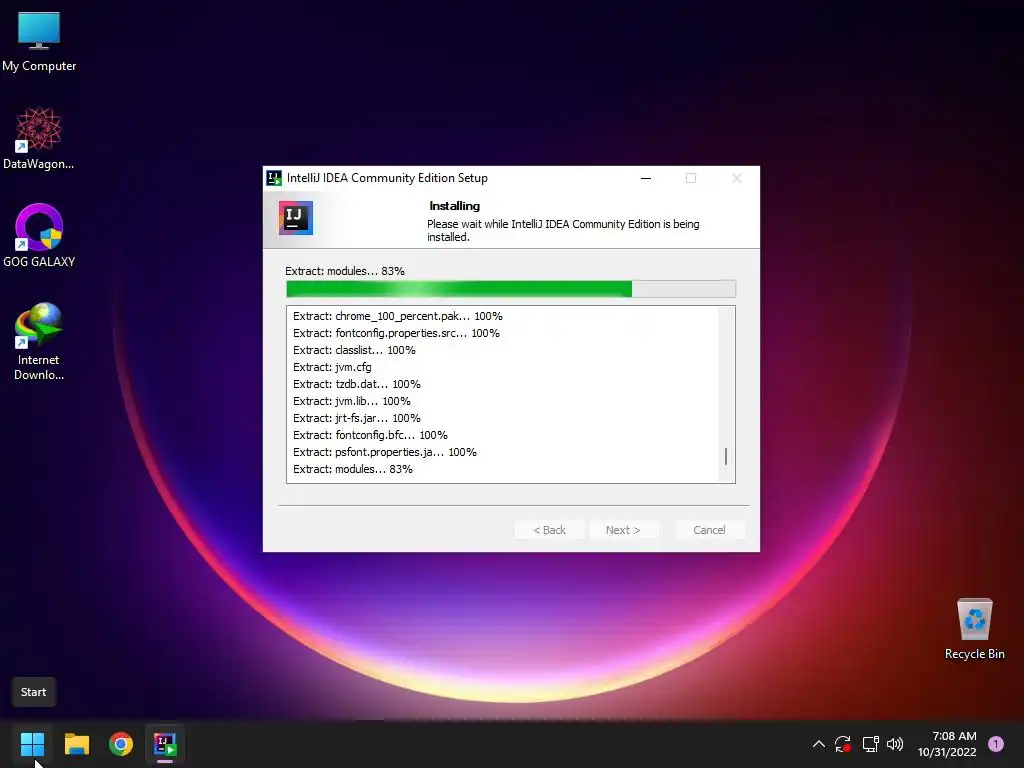Click the 'Extract: jvm.cfg' log line
The image size is (1024, 768).
pos(332,367)
